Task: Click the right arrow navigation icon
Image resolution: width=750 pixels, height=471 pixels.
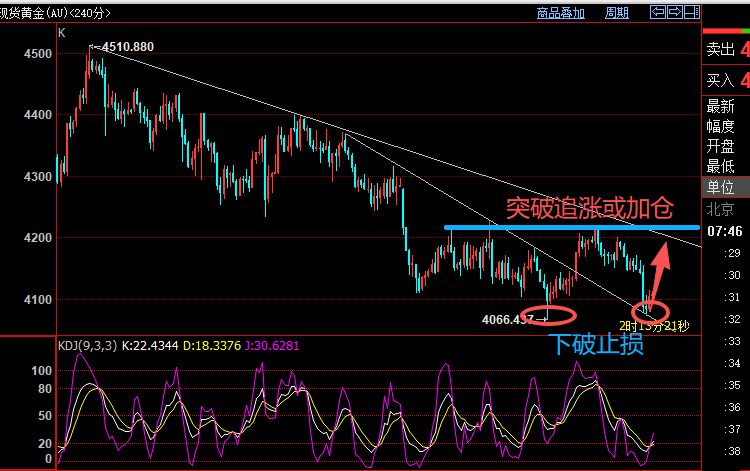Action: [675, 12]
